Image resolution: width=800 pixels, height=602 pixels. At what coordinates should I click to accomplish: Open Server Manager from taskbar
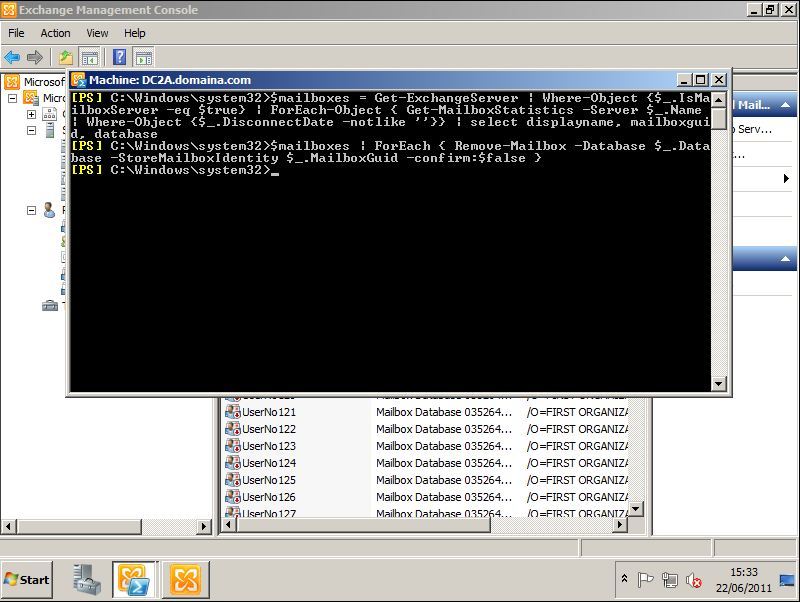pyautogui.click(x=85, y=580)
